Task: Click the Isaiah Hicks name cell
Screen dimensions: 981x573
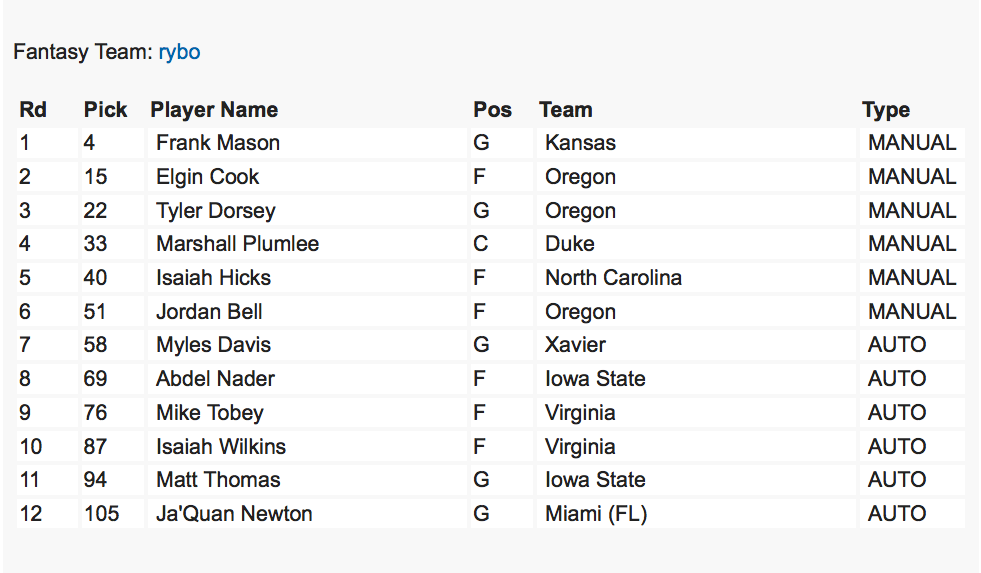Action: point(213,278)
